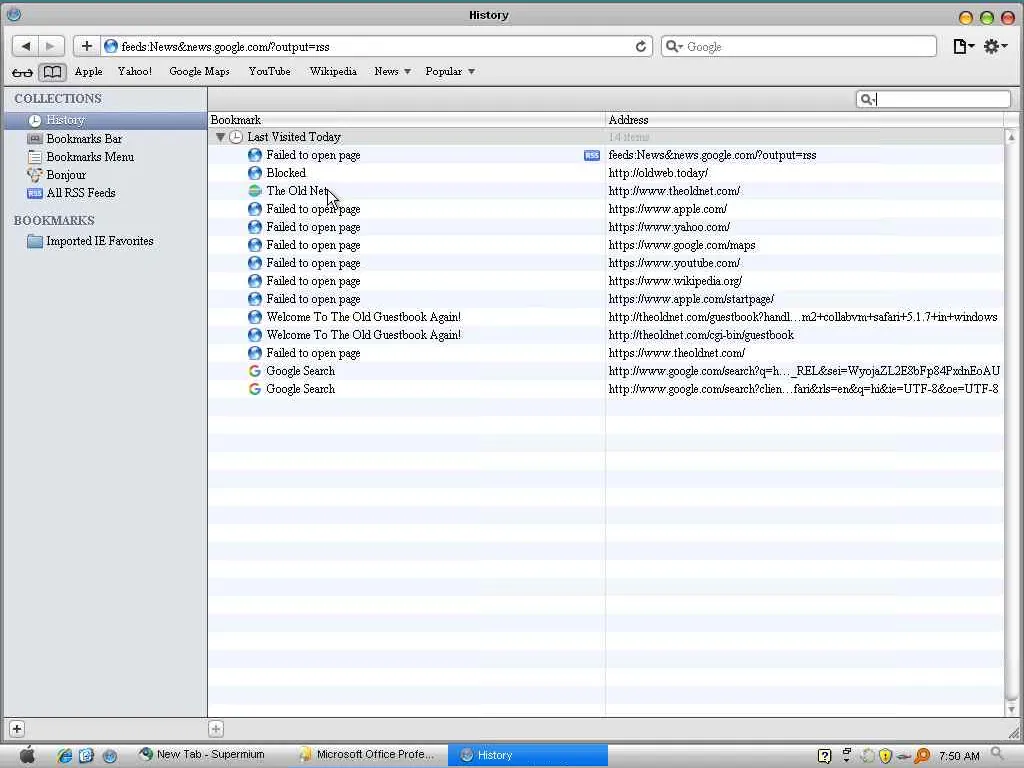Open YouTube bookmark bar link
Viewport: 1024px width, 768px height.
click(269, 71)
